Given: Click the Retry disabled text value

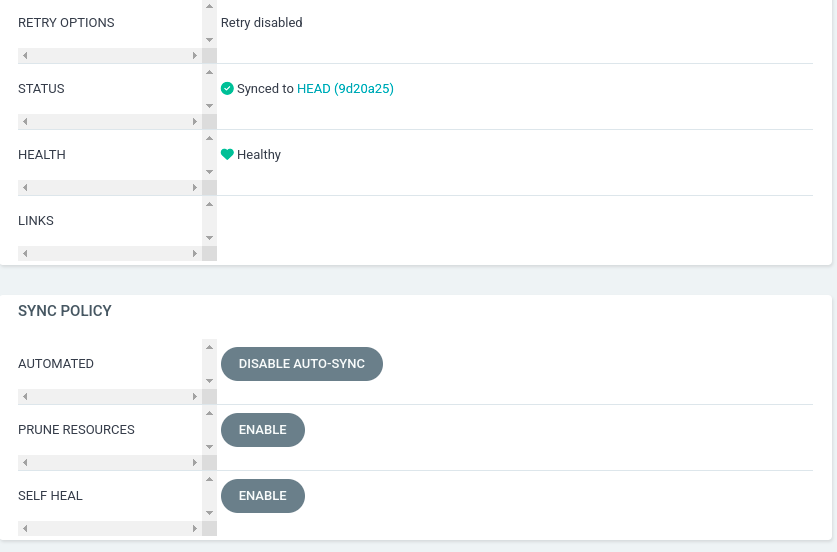Looking at the screenshot, I should point(262,23).
